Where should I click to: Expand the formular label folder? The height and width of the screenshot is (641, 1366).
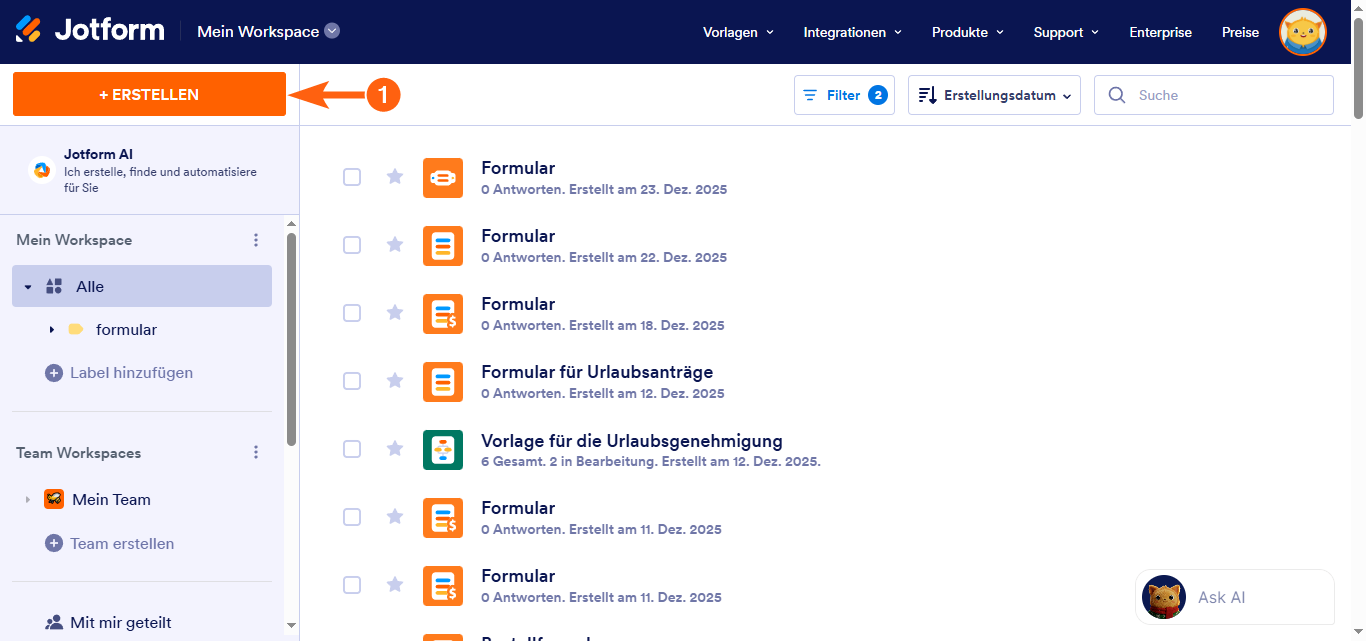click(52, 329)
